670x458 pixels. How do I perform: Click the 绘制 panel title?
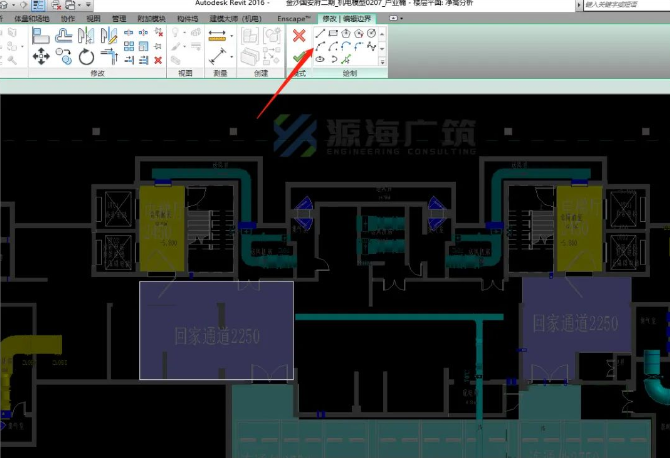click(350, 73)
